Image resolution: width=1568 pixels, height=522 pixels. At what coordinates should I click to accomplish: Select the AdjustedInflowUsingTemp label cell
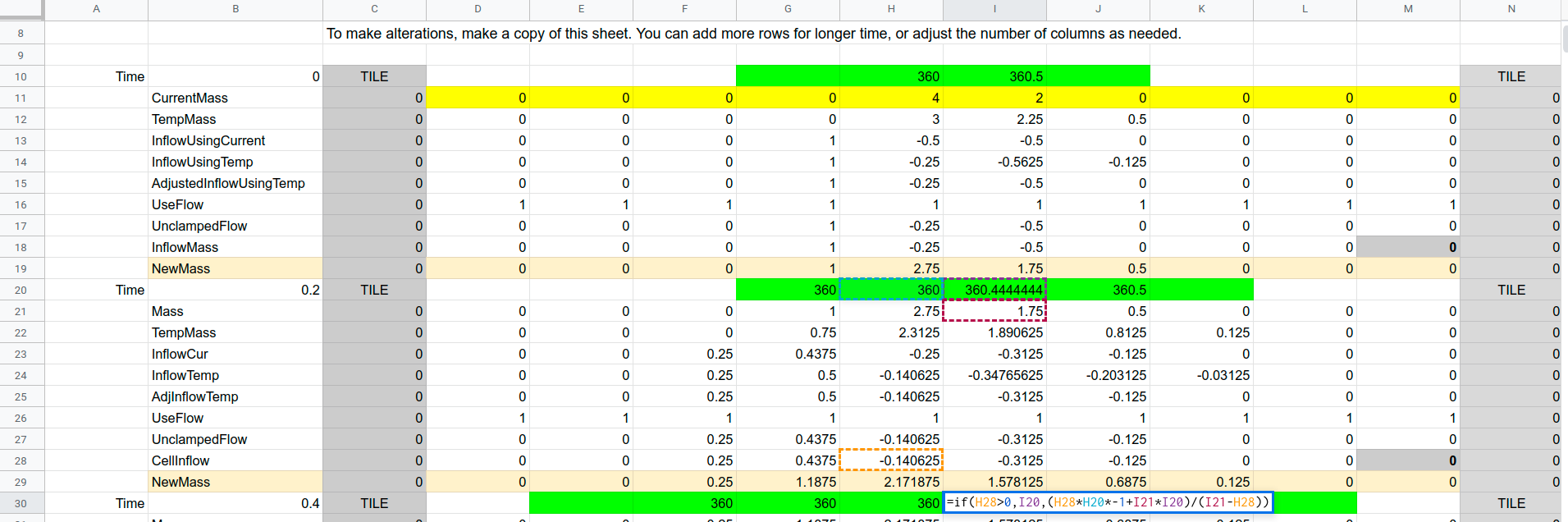click(x=235, y=183)
